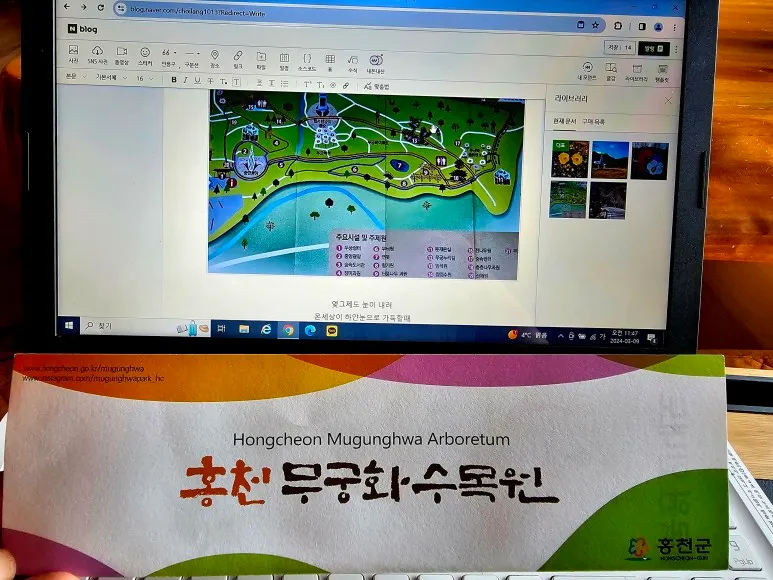
Task: Click the 사진 (photo) insert icon
Action: pyautogui.click(x=74, y=53)
